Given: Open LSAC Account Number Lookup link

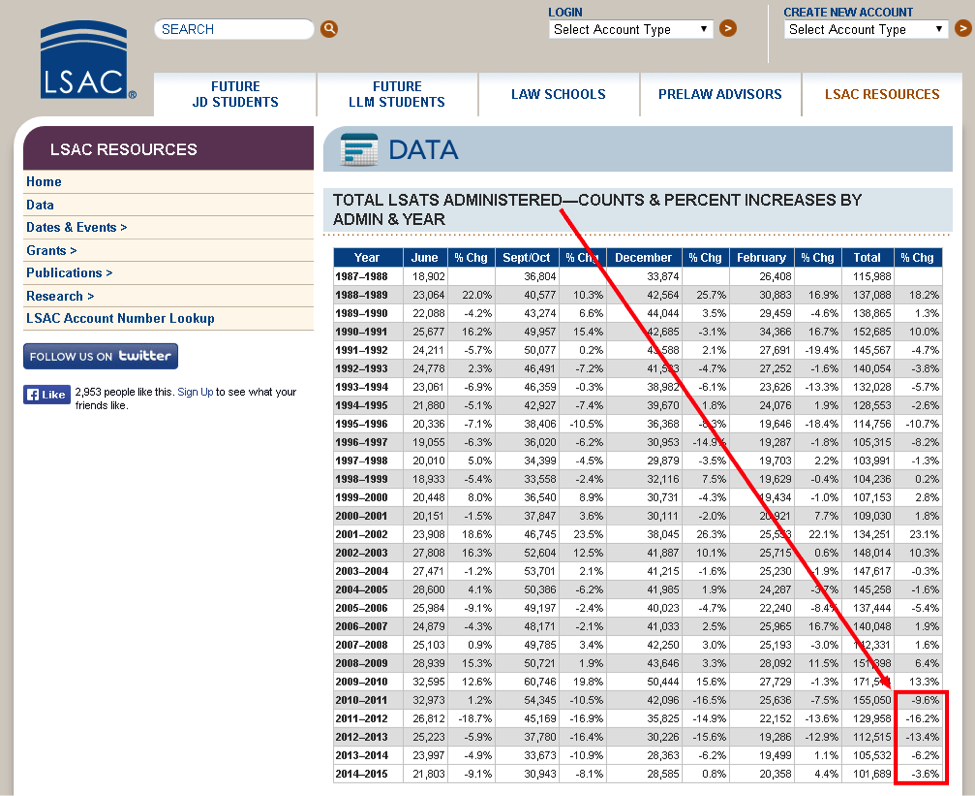Looking at the screenshot, I should coord(120,319).
